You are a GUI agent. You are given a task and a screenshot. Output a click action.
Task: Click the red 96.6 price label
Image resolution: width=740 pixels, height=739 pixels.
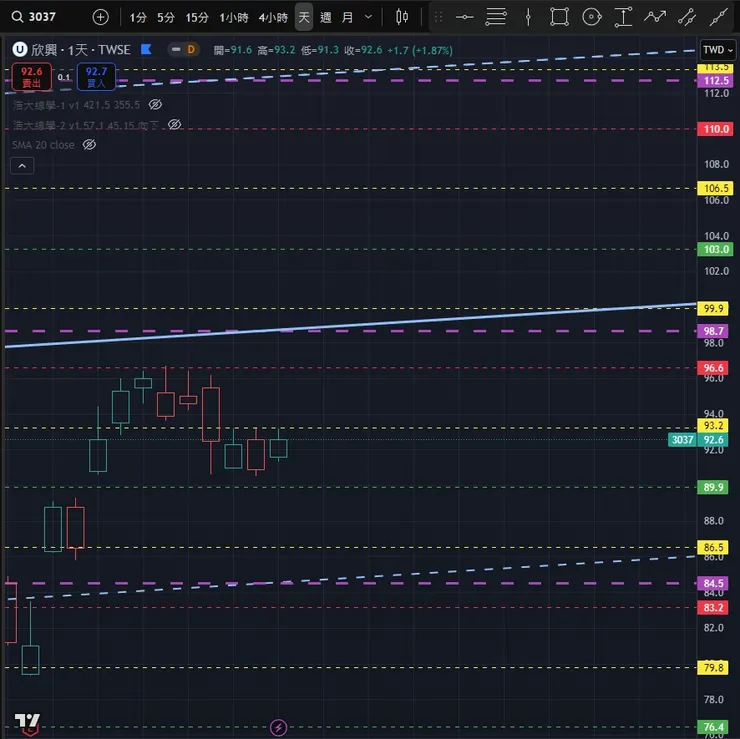(x=713, y=368)
